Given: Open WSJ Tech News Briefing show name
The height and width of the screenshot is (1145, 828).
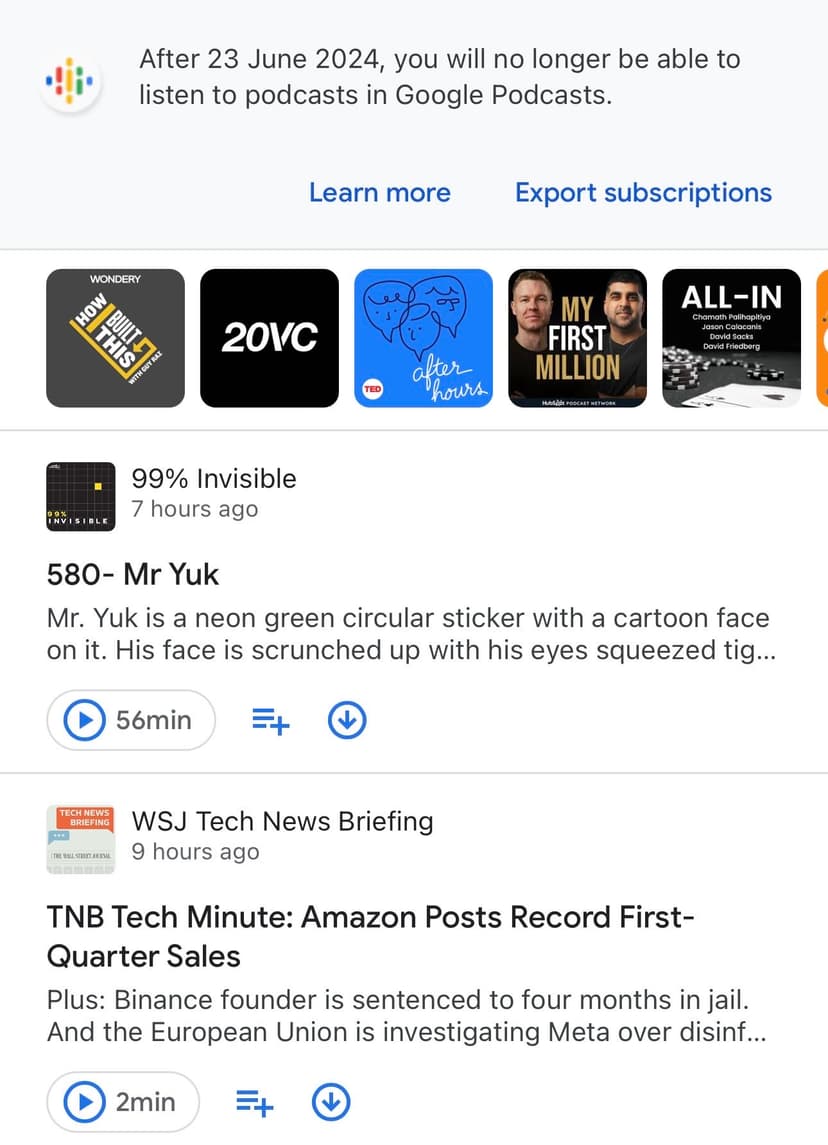Looking at the screenshot, I should pyautogui.click(x=283, y=821).
